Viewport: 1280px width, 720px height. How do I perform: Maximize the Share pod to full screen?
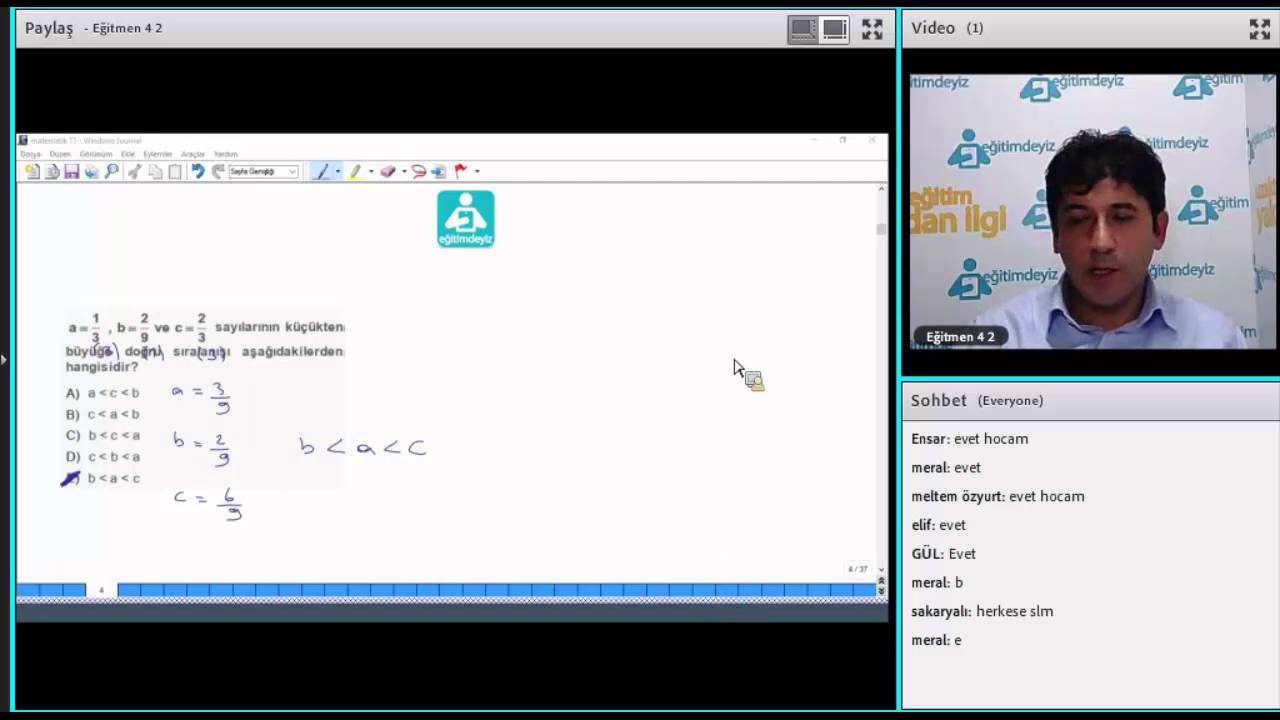click(872, 29)
